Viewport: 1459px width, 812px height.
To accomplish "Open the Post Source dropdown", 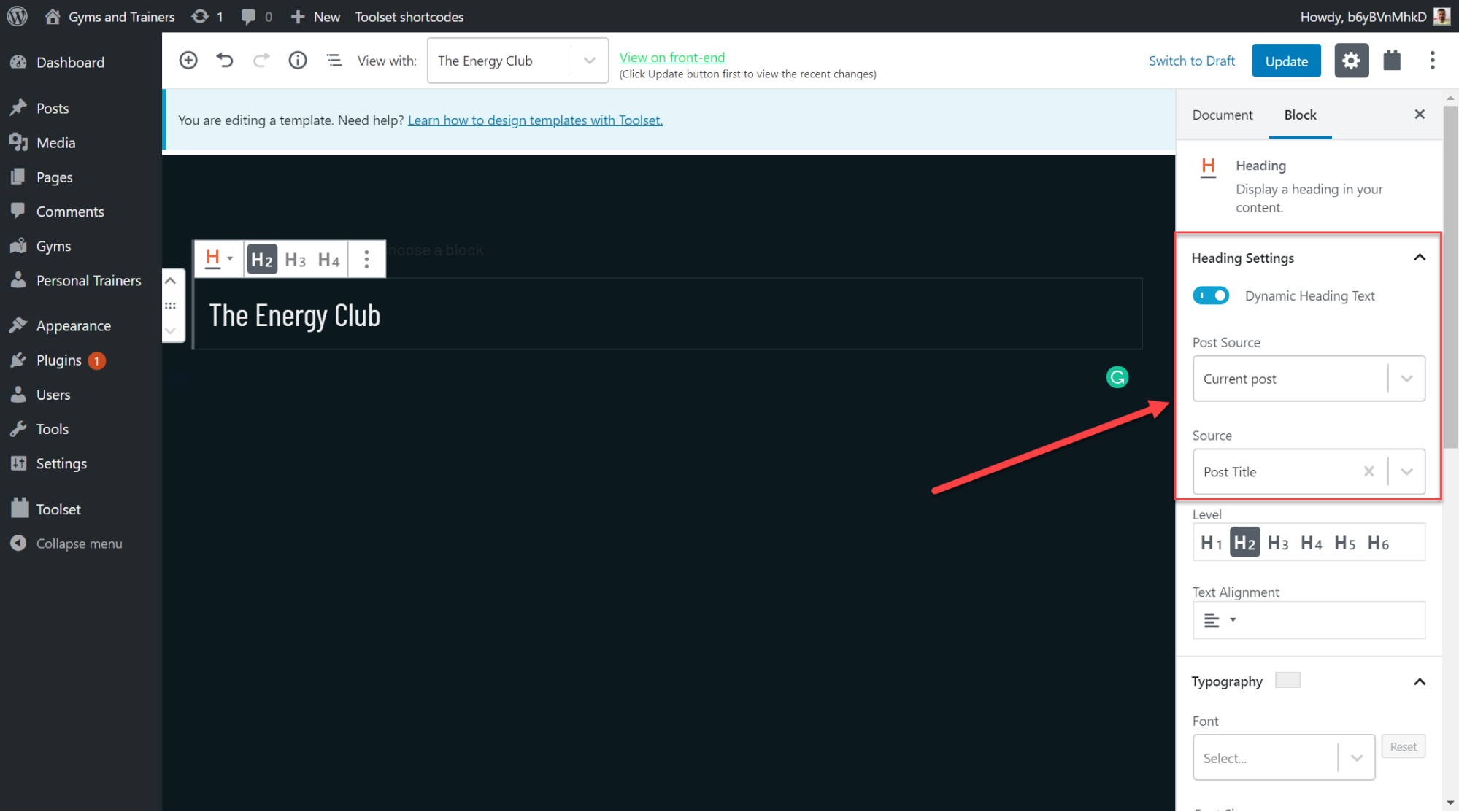I will point(1406,379).
